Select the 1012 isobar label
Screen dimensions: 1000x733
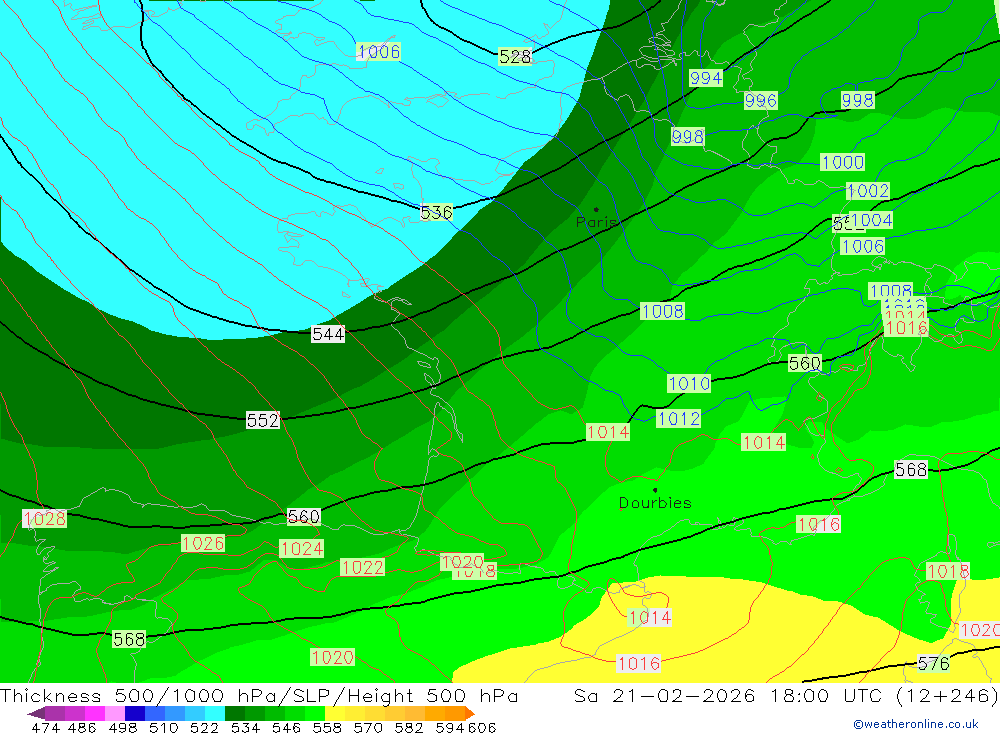[x=679, y=419]
